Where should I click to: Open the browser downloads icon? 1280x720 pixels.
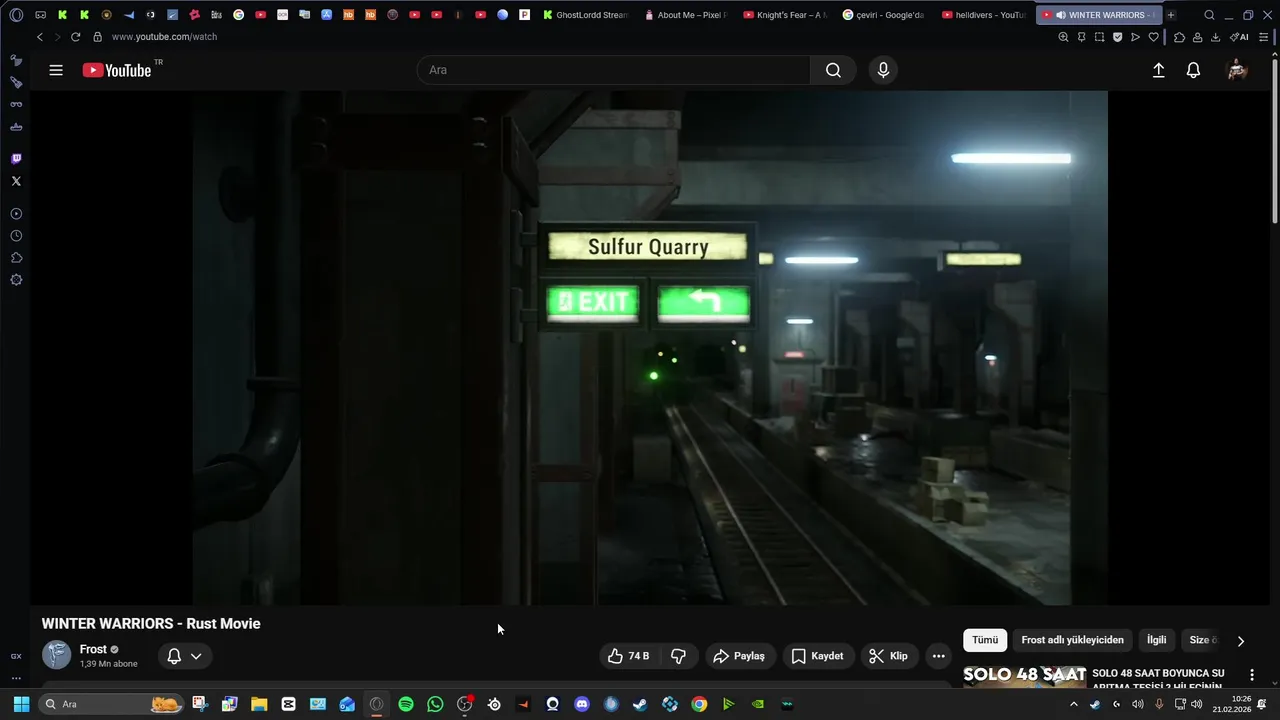click(1215, 37)
